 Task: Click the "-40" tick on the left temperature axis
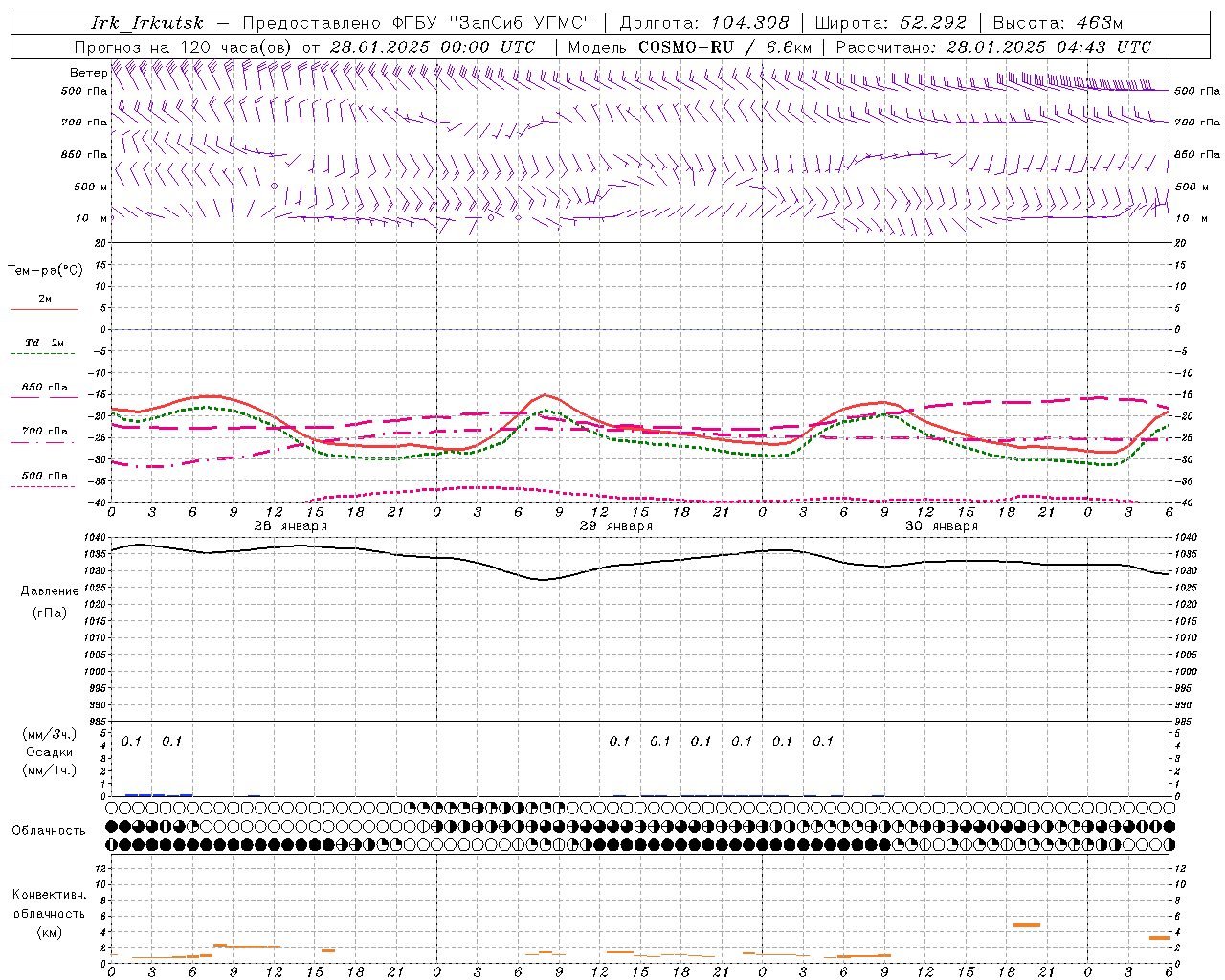(98, 503)
